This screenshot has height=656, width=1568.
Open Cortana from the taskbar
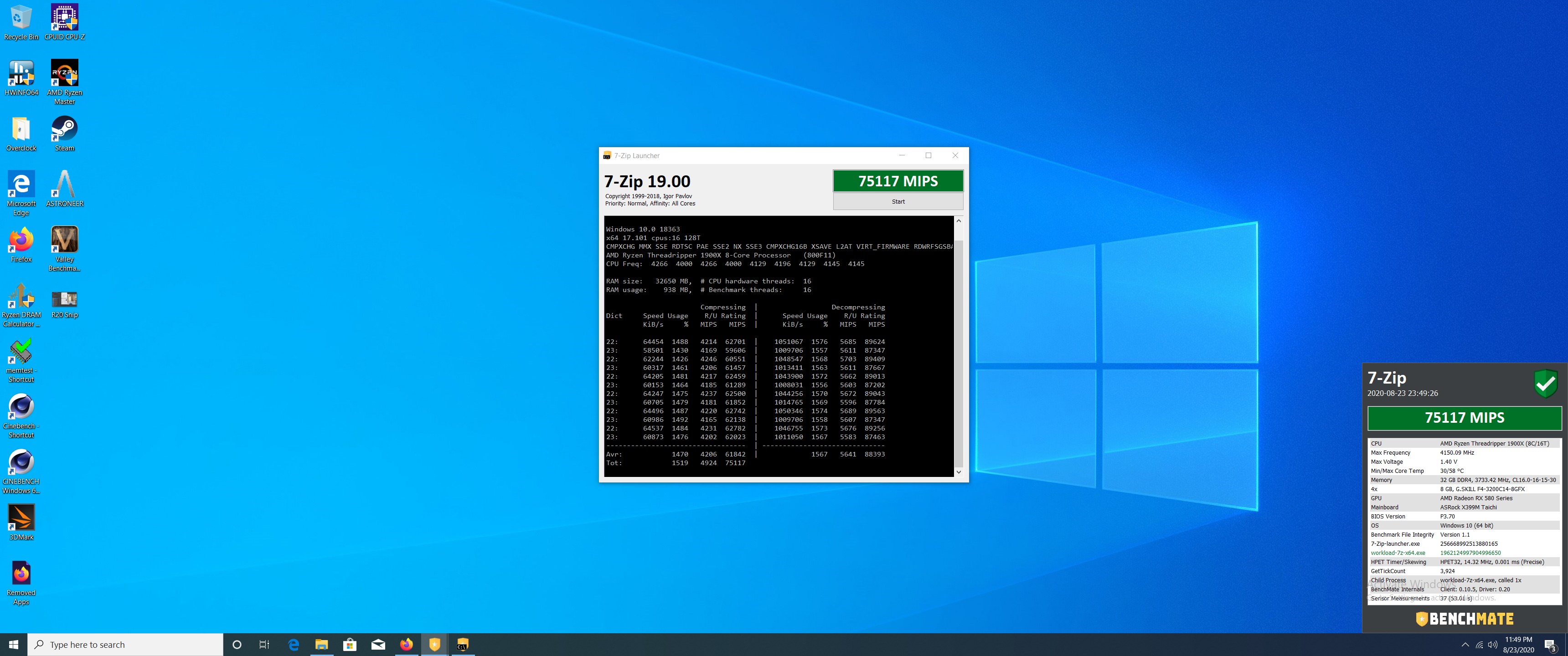coord(237,645)
